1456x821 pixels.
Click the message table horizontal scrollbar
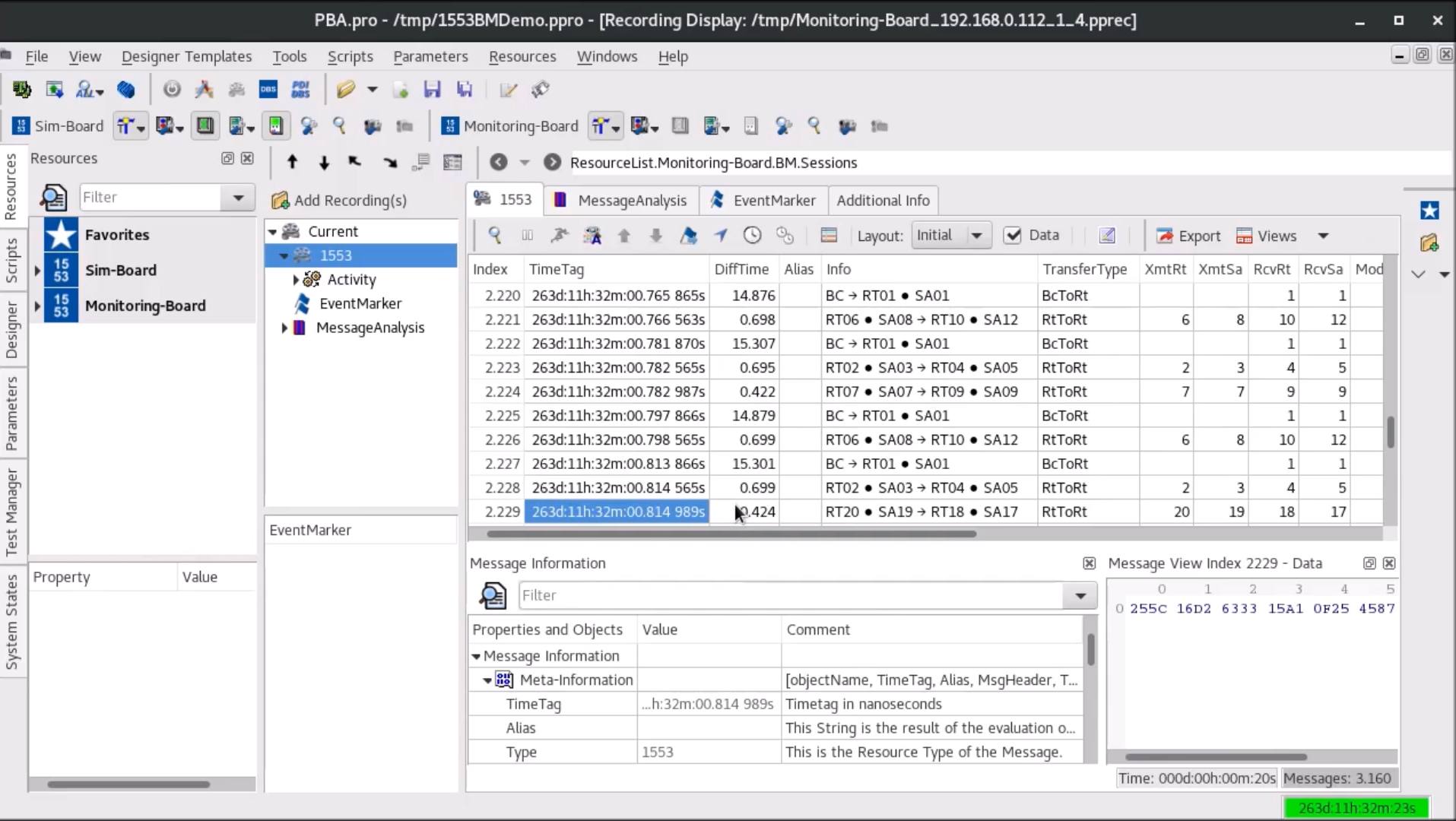(730, 534)
